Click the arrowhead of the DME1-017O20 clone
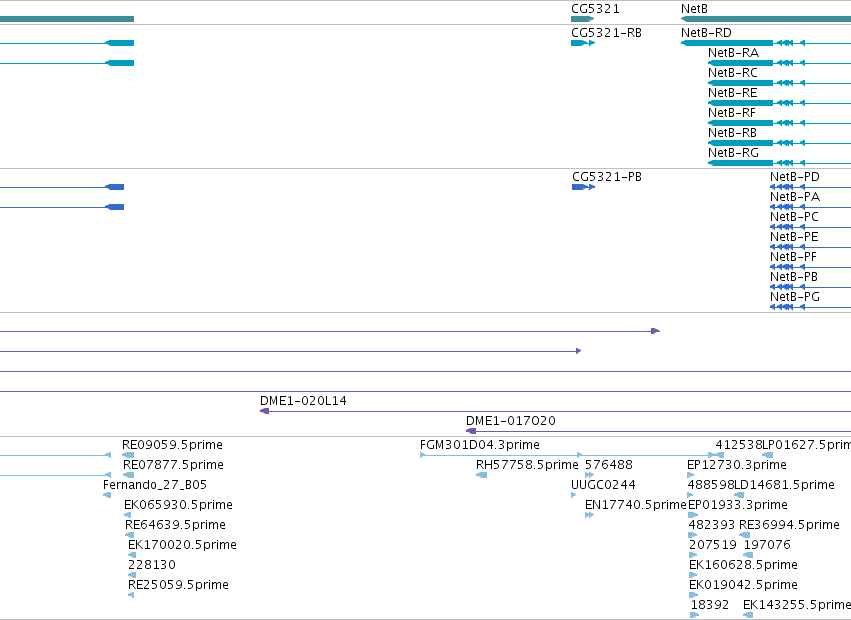This screenshot has width=851, height=620. click(471, 432)
